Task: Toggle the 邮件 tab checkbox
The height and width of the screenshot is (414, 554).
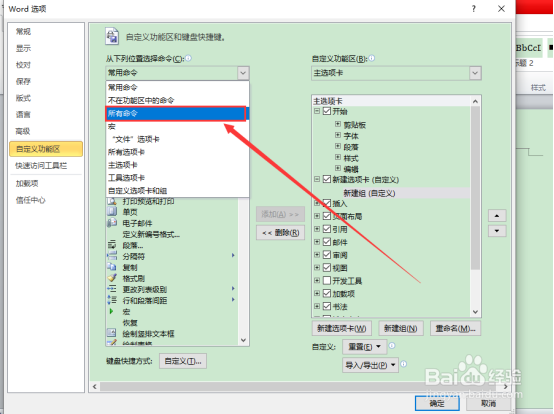Action: click(x=327, y=242)
